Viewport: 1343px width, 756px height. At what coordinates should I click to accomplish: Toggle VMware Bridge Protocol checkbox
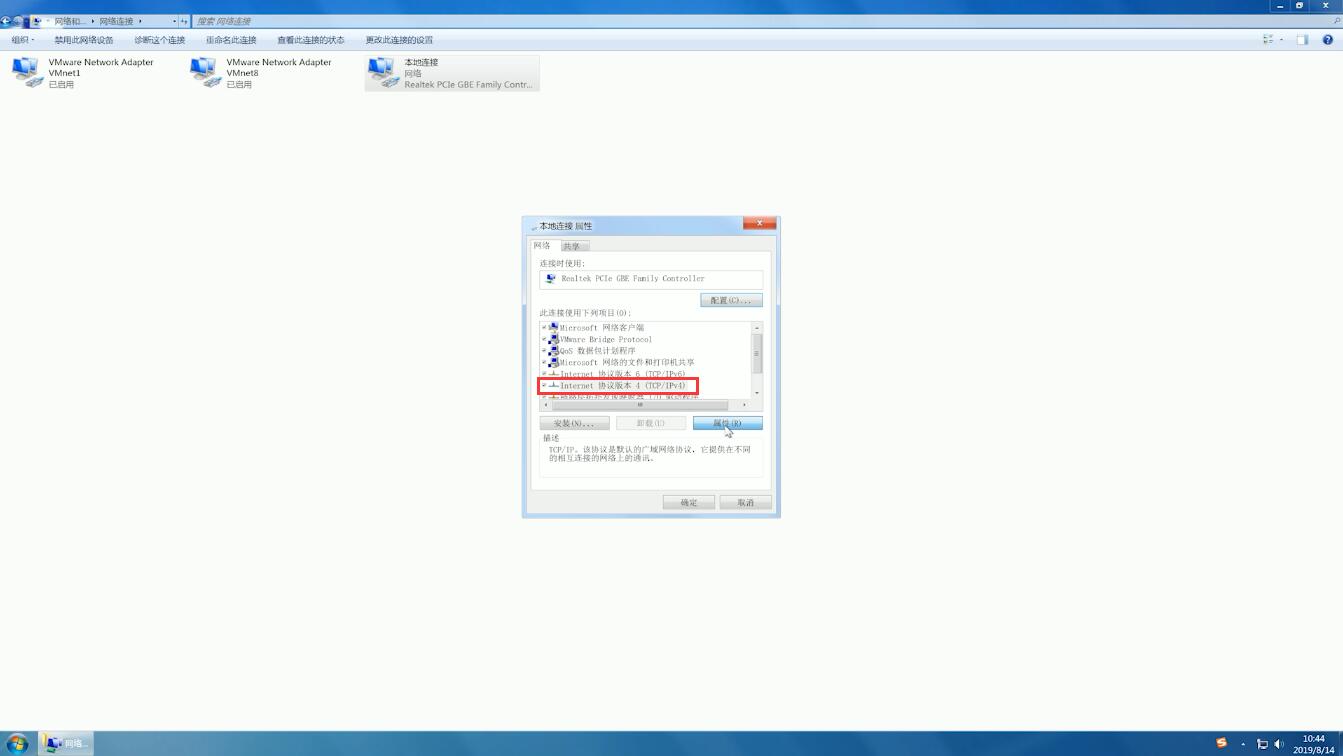tap(544, 339)
